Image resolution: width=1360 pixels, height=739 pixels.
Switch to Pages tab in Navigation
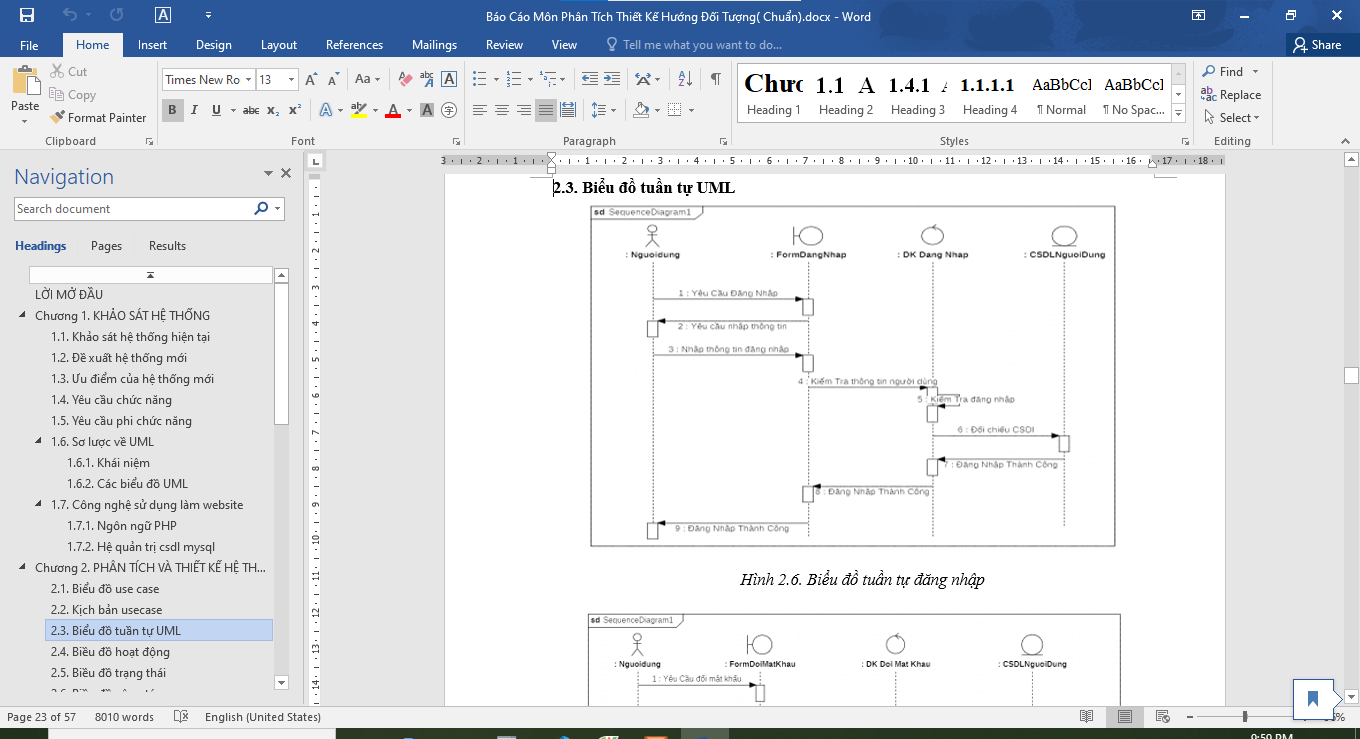(106, 246)
